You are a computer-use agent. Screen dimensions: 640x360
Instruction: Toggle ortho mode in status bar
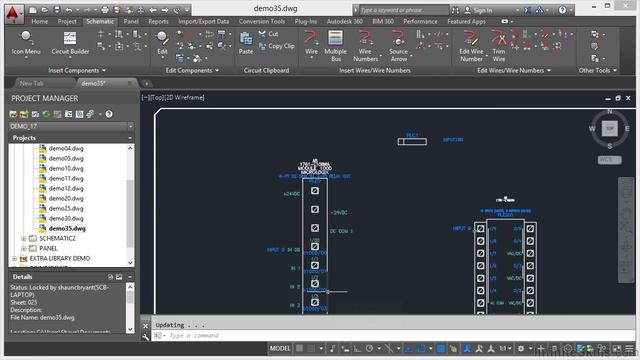(357, 349)
